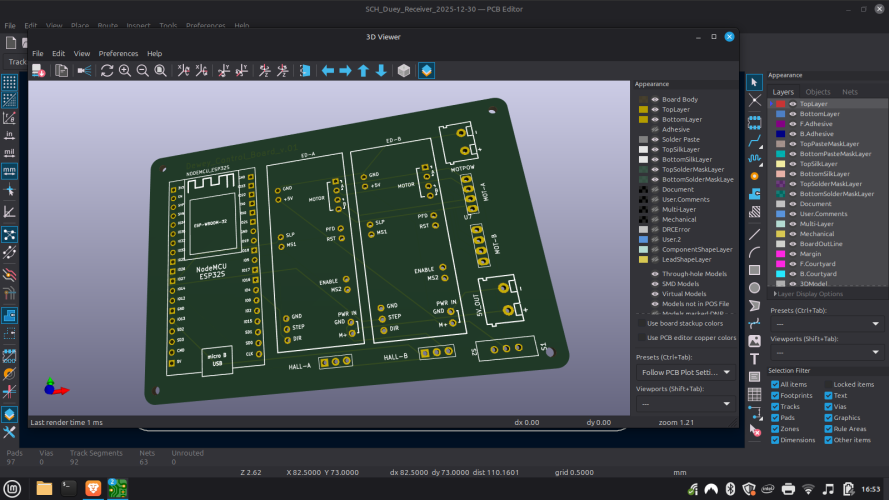Enable Use board stackup colors checkbox

tap(642, 324)
